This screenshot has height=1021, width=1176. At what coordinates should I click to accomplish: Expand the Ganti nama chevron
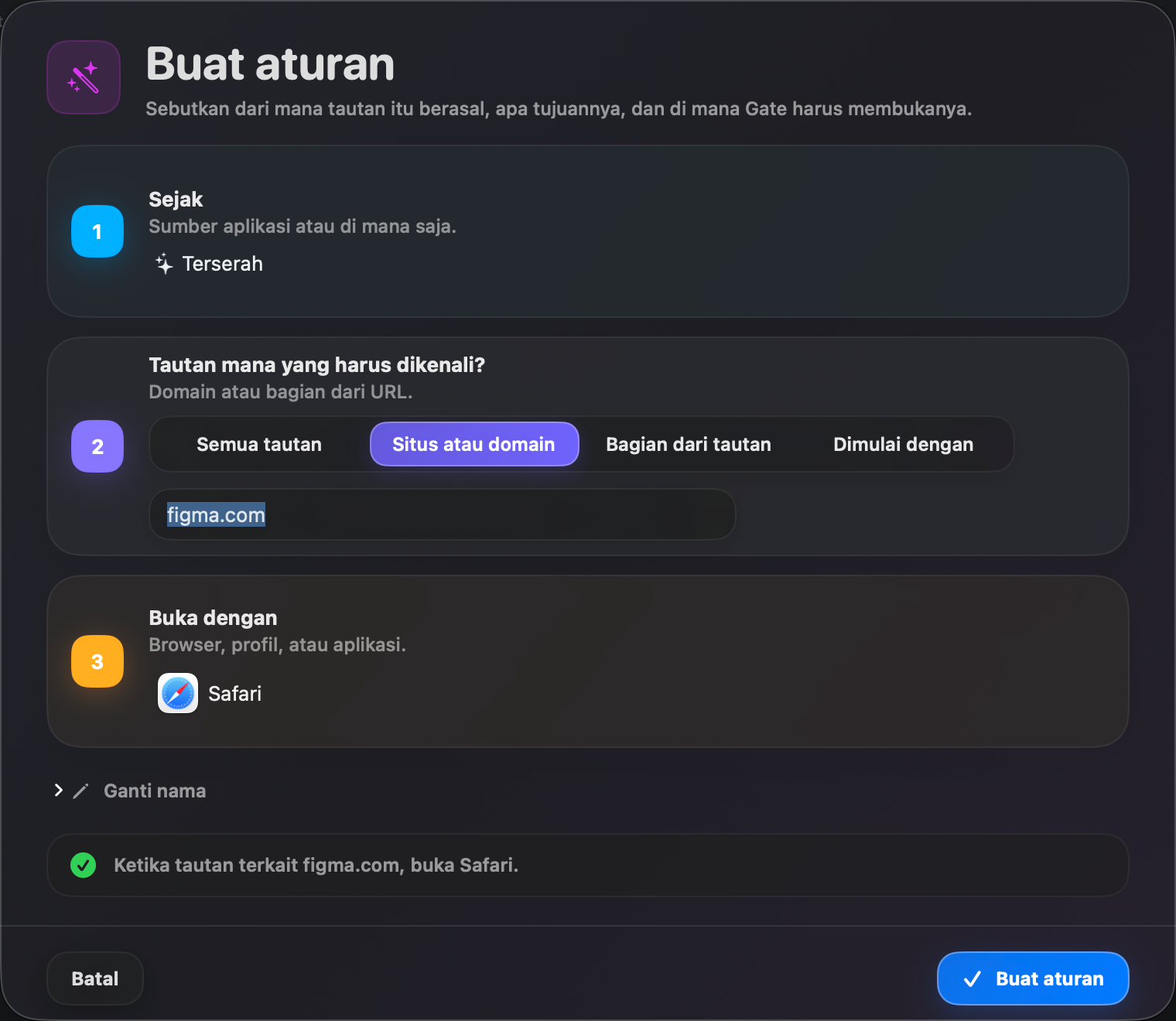[x=58, y=790]
